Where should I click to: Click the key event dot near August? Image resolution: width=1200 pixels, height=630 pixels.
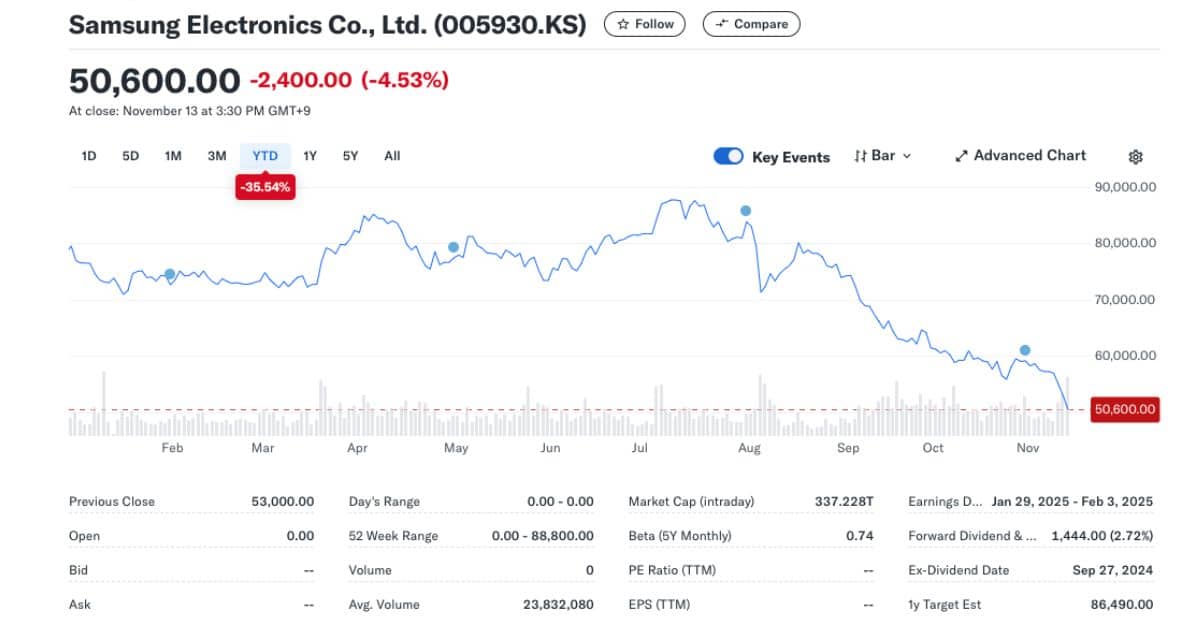[x=745, y=210]
